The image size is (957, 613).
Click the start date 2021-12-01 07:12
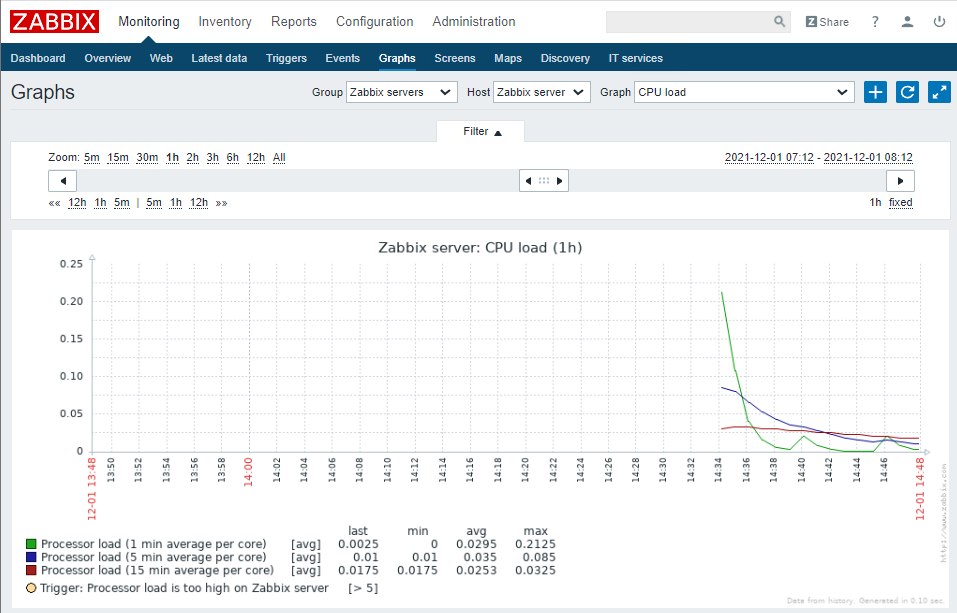click(769, 158)
